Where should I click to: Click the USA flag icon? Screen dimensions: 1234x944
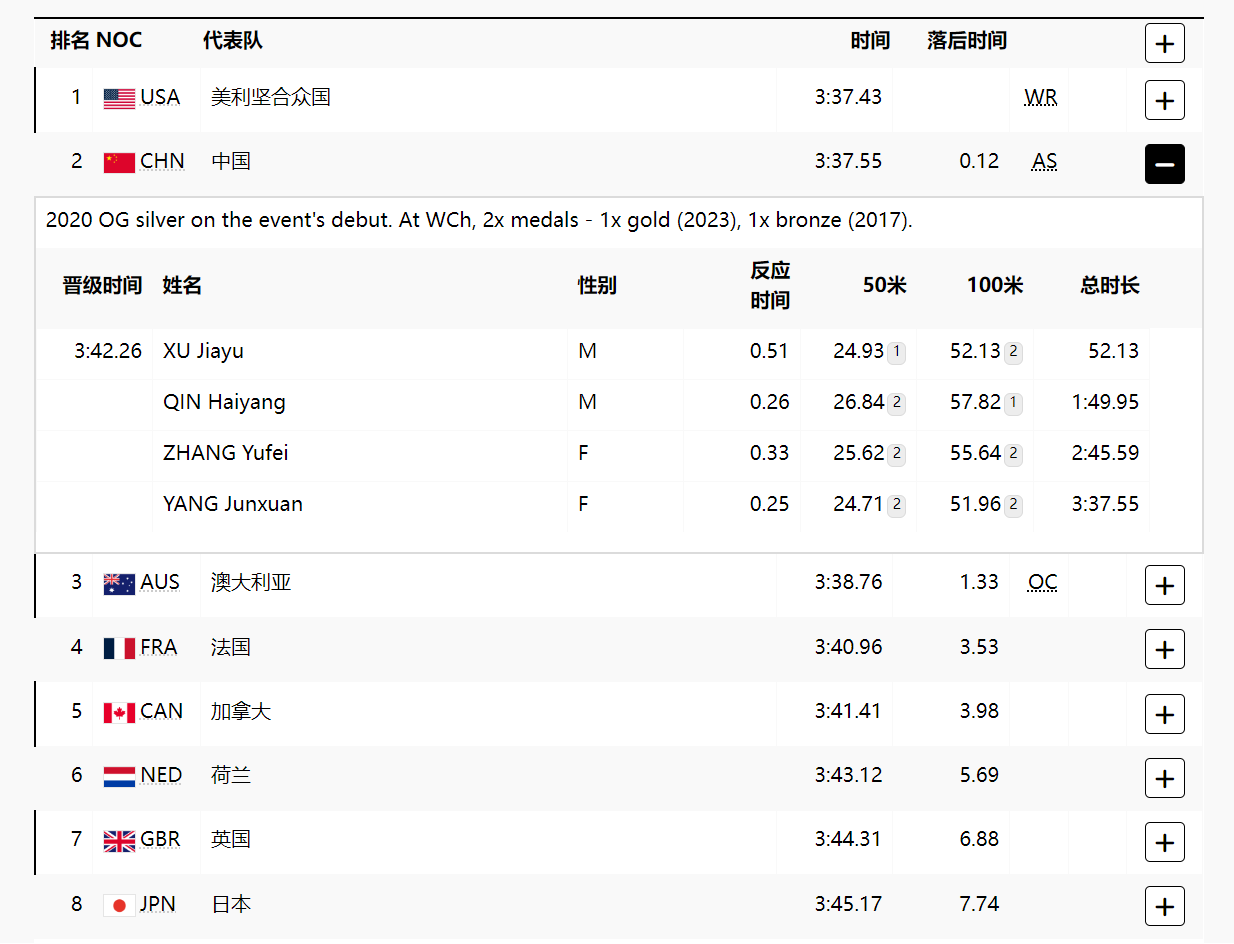pyautogui.click(x=118, y=97)
